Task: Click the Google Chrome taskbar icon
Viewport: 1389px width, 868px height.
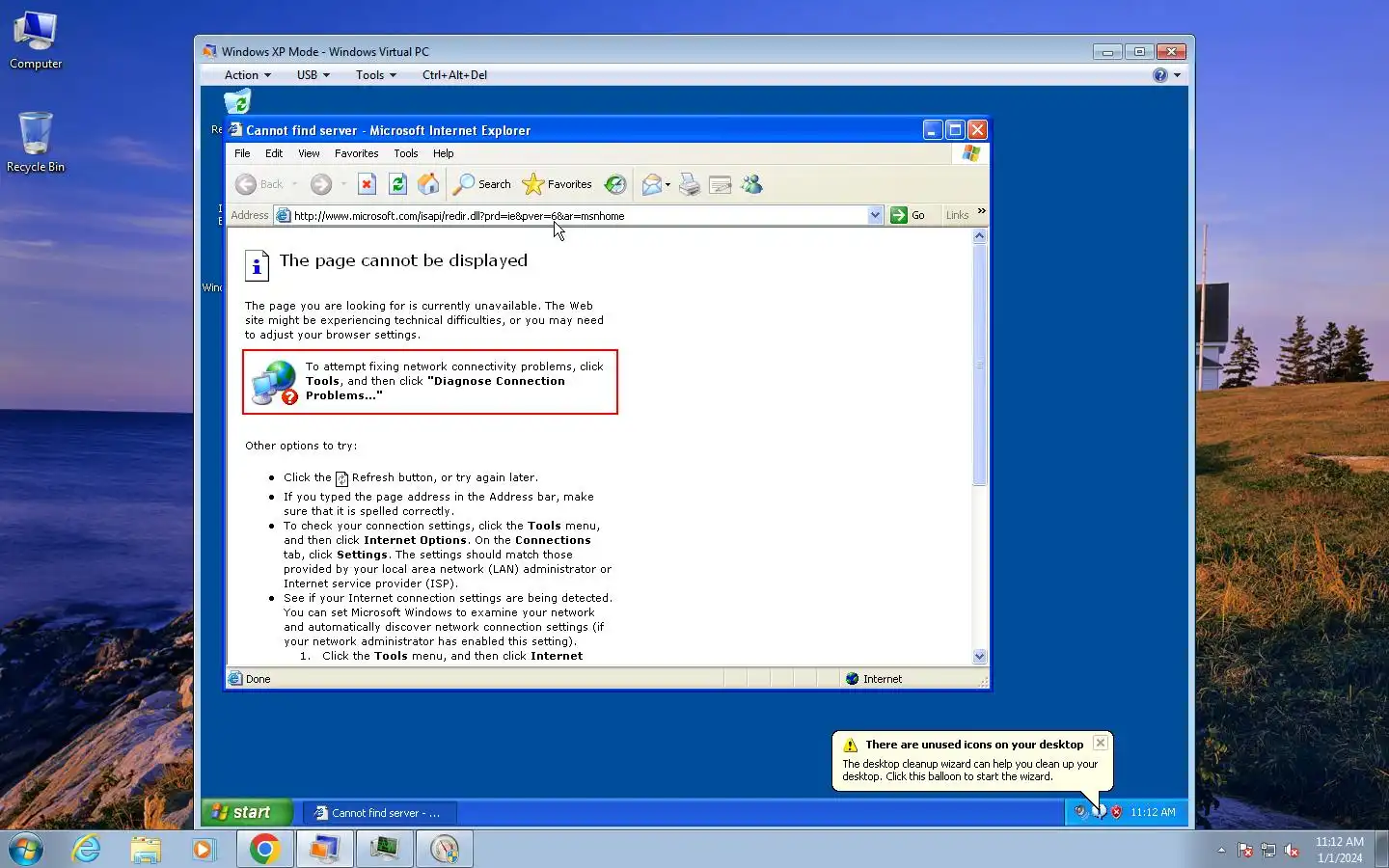Action: (x=265, y=850)
